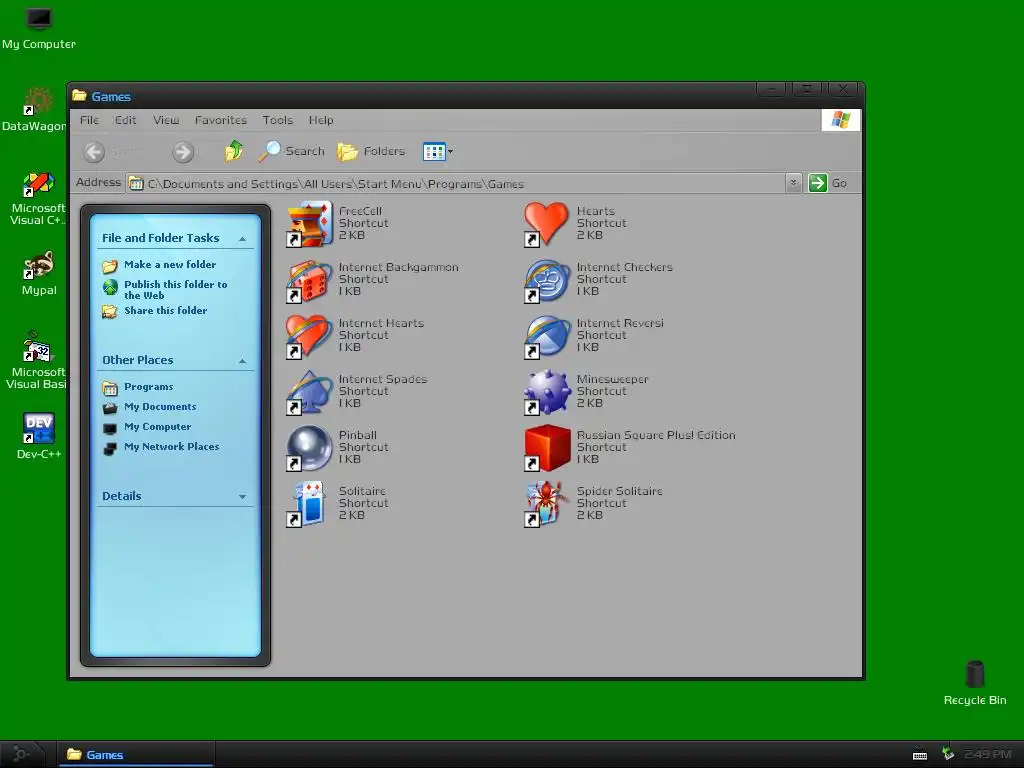The height and width of the screenshot is (768, 1024).
Task: Click the taskbar clock time
Action: (987, 754)
